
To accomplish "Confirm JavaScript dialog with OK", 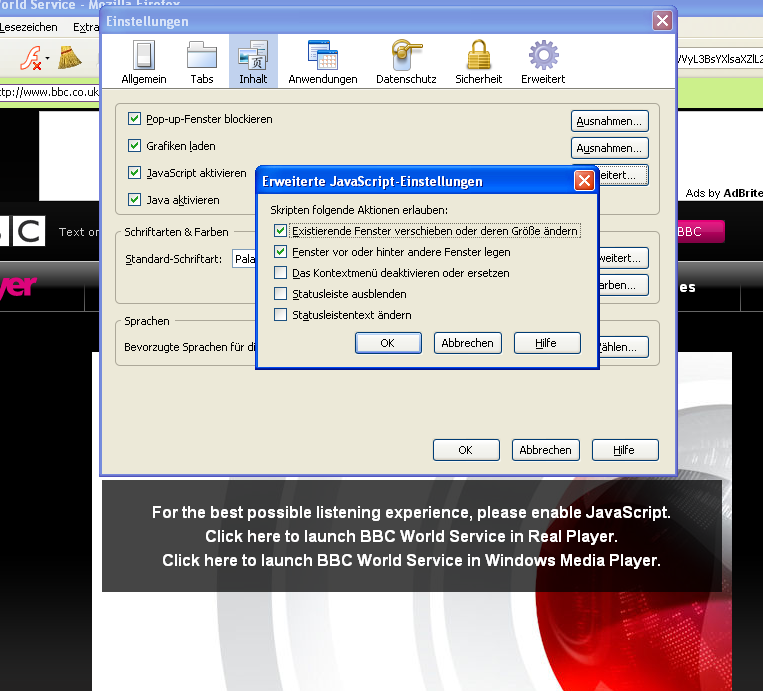I will tap(388, 343).
